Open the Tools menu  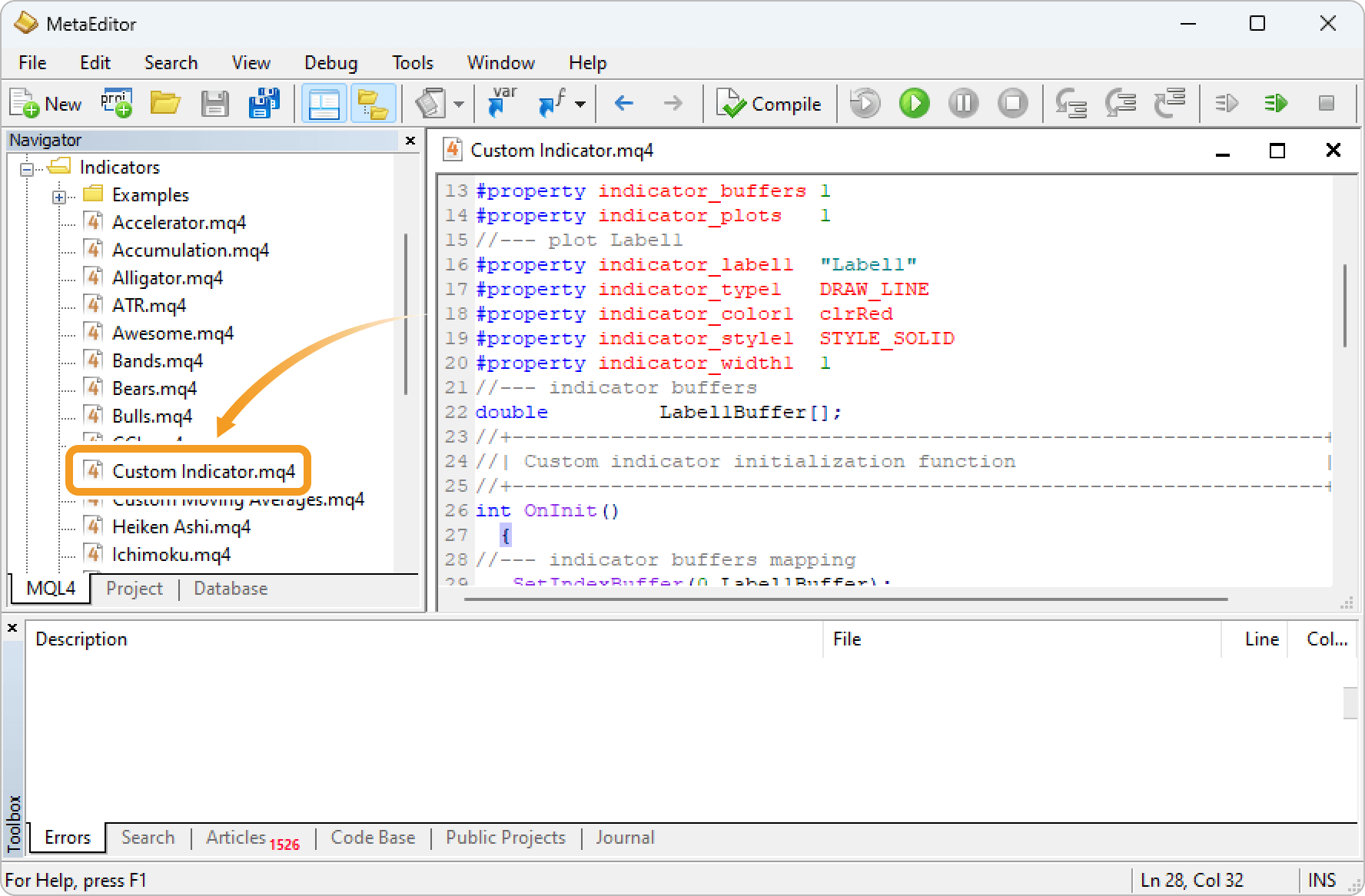click(x=413, y=63)
